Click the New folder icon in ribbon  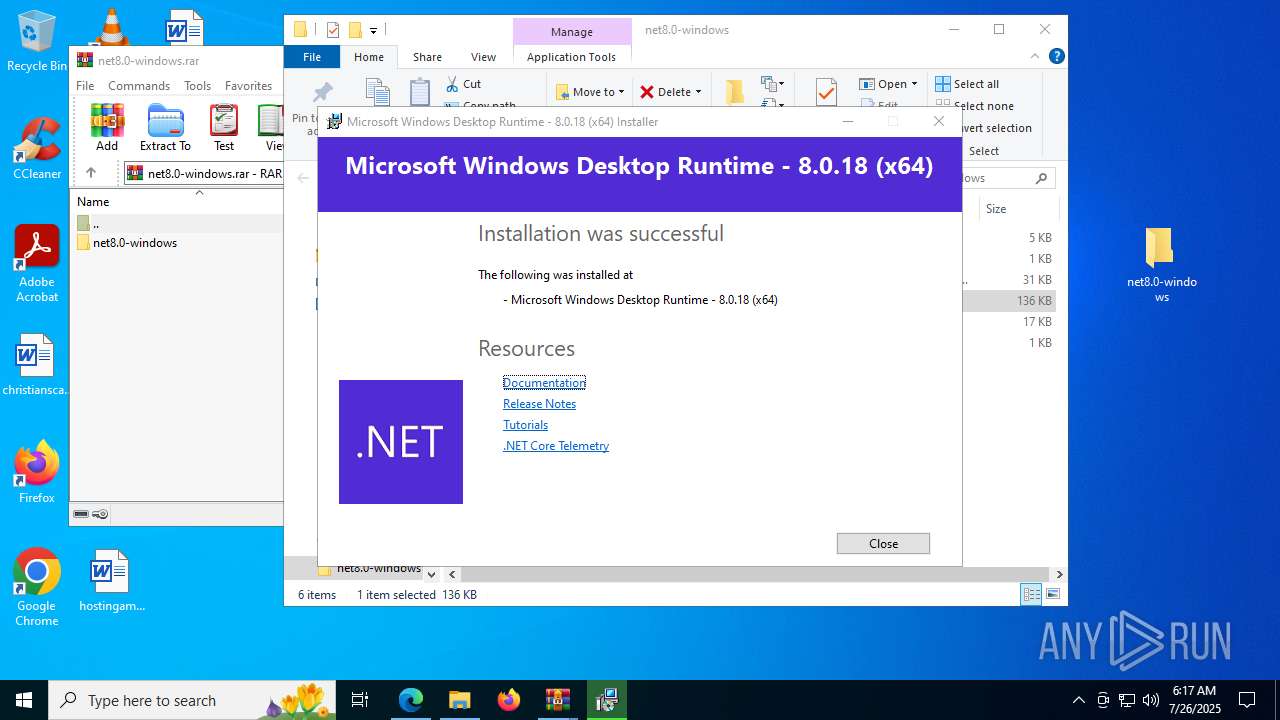pyautogui.click(x=734, y=92)
